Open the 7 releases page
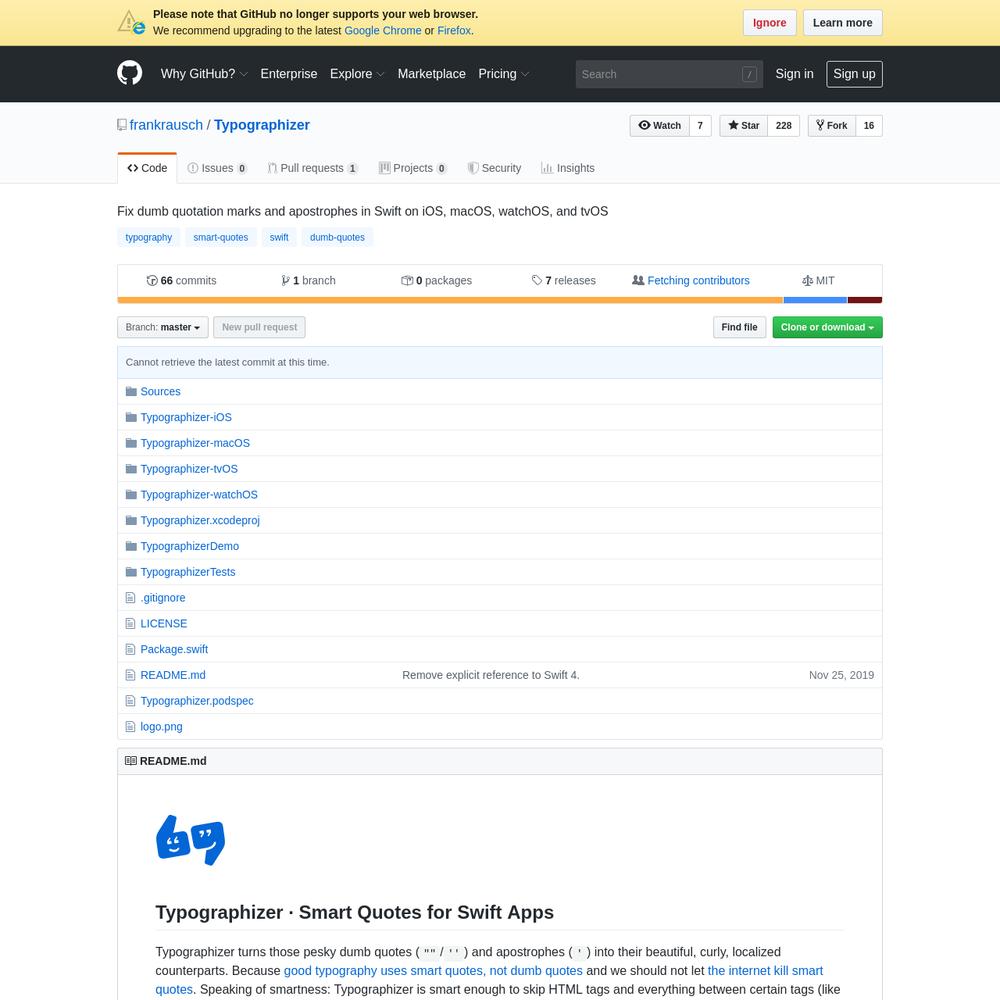Image resolution: width=1000 pixels, height=1000 pixels. pos(564,281)
